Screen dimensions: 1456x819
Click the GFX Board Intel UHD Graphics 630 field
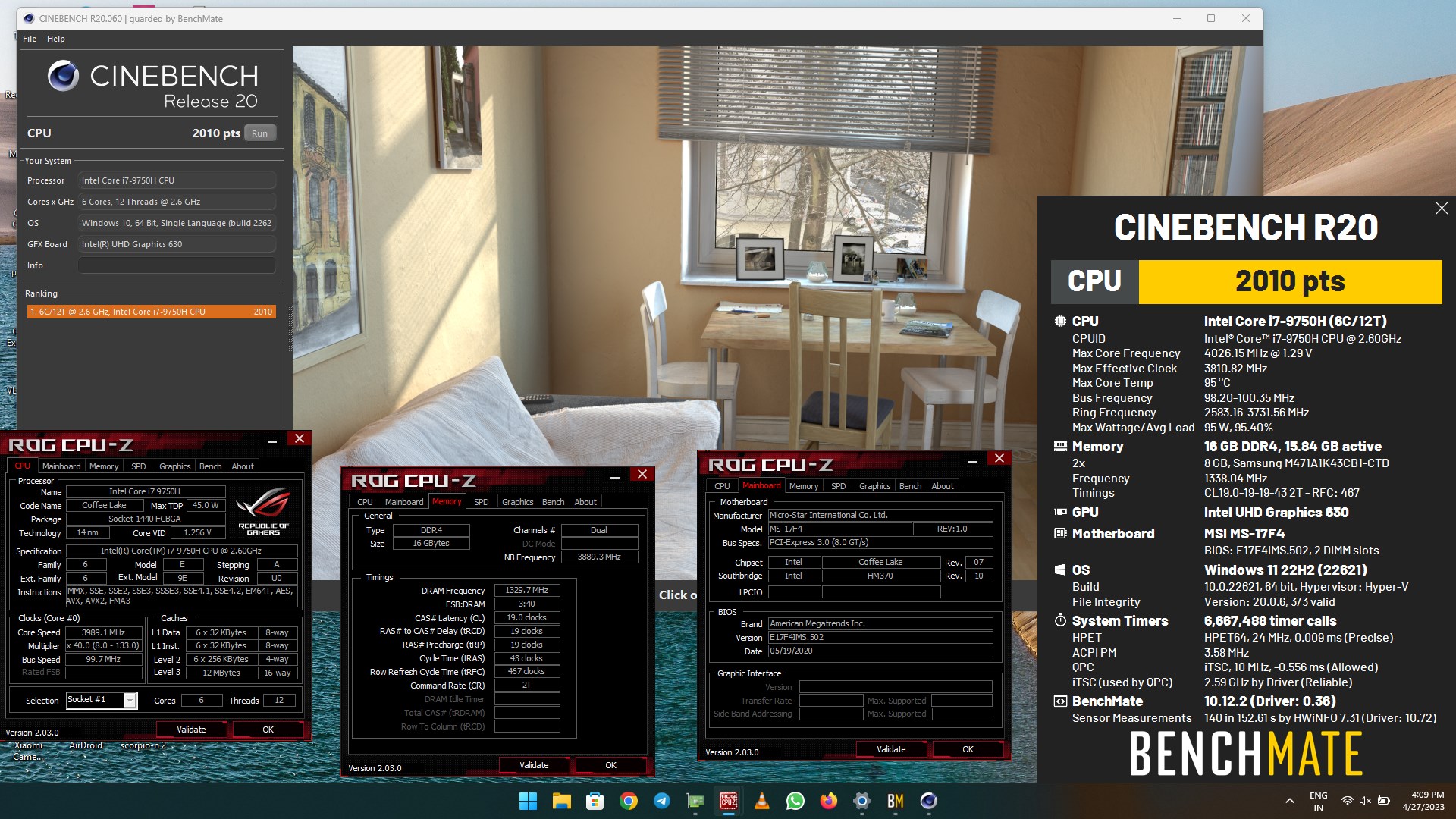pyautogui.click(x=177, y=244)
